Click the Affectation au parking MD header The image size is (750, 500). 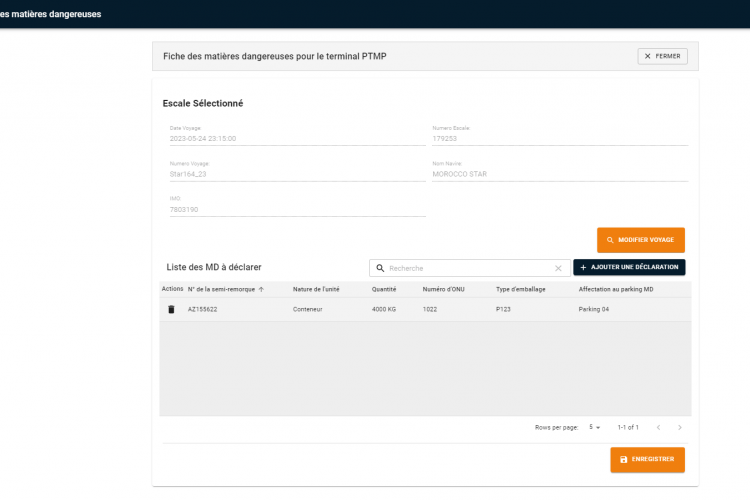(x=615, y=289)
